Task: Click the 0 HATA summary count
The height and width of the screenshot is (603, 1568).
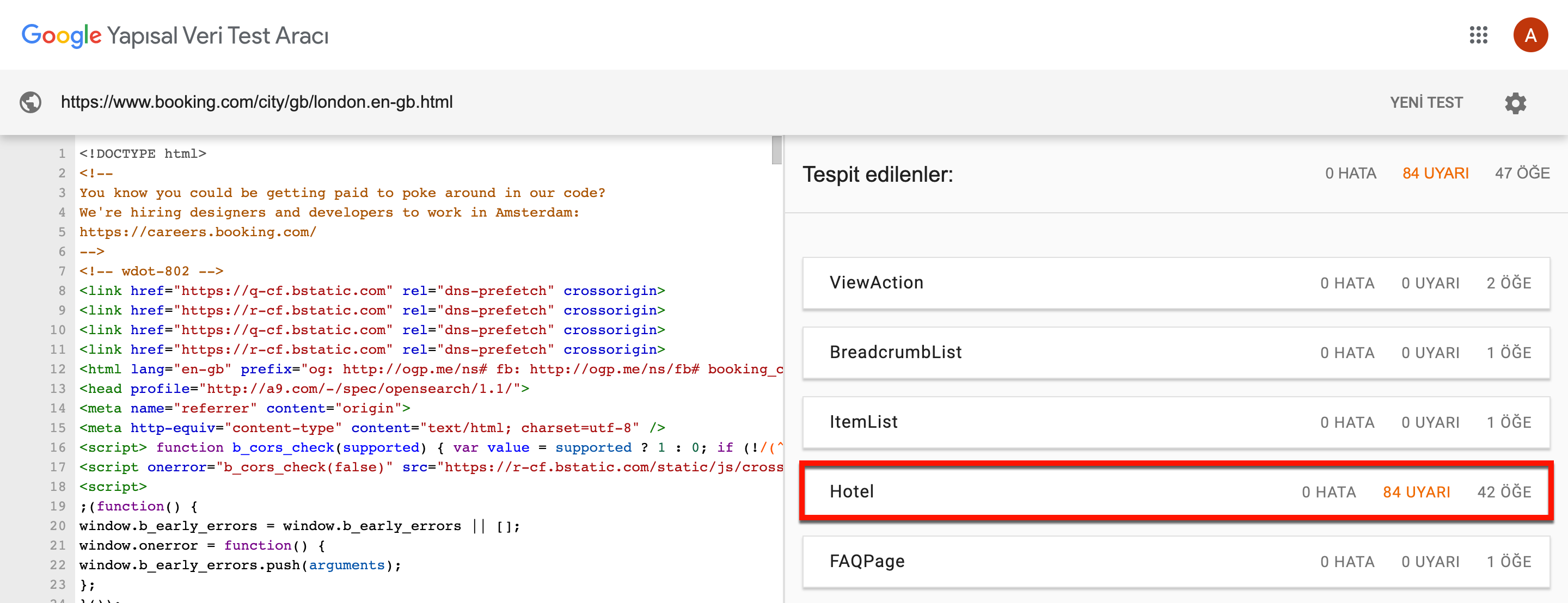Action: [1351, 174]
